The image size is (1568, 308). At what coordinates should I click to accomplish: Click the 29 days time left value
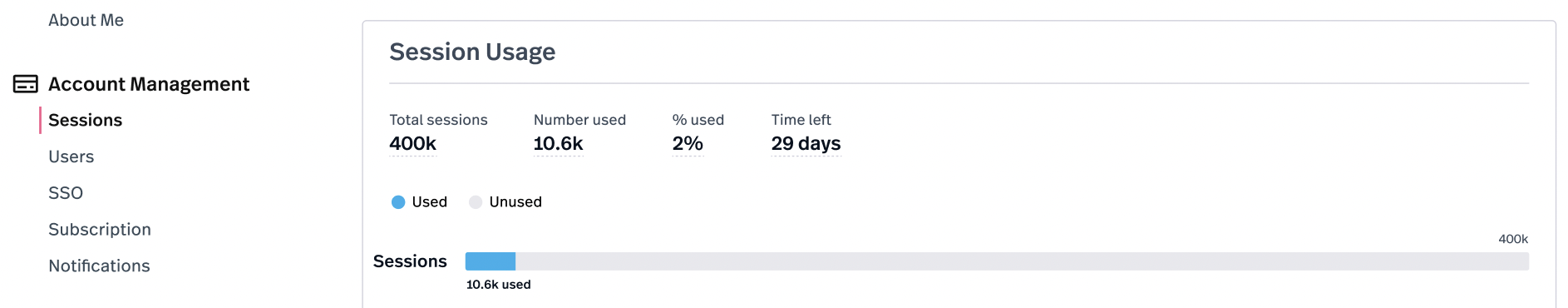click(x=806, y=143)
